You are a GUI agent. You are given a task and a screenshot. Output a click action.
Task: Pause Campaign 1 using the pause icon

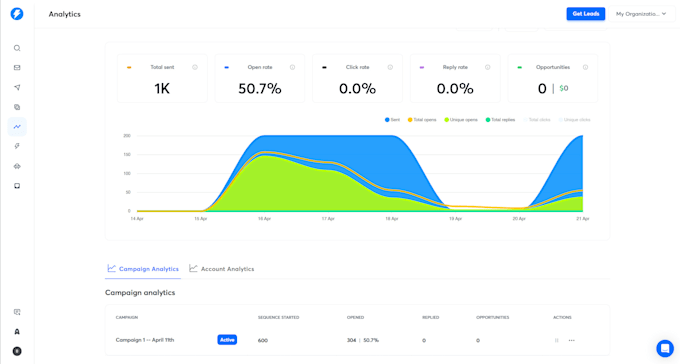[556, 340]
